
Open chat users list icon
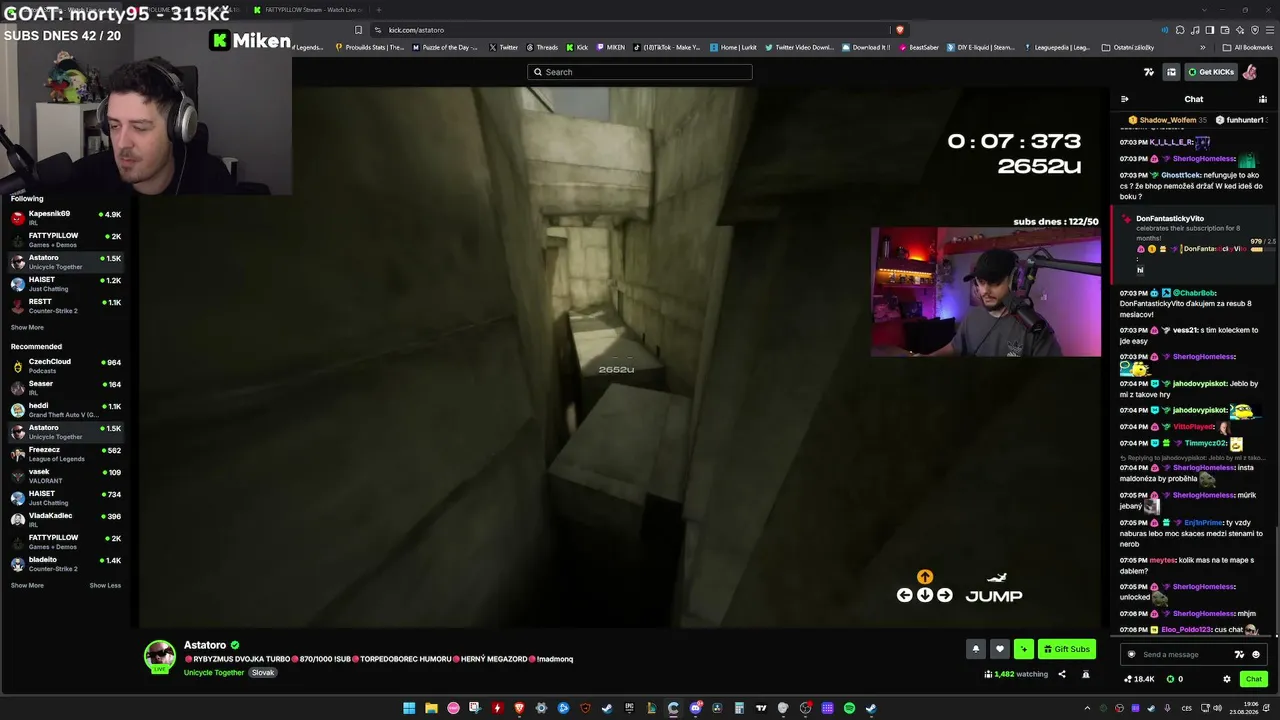point(1263,99)
